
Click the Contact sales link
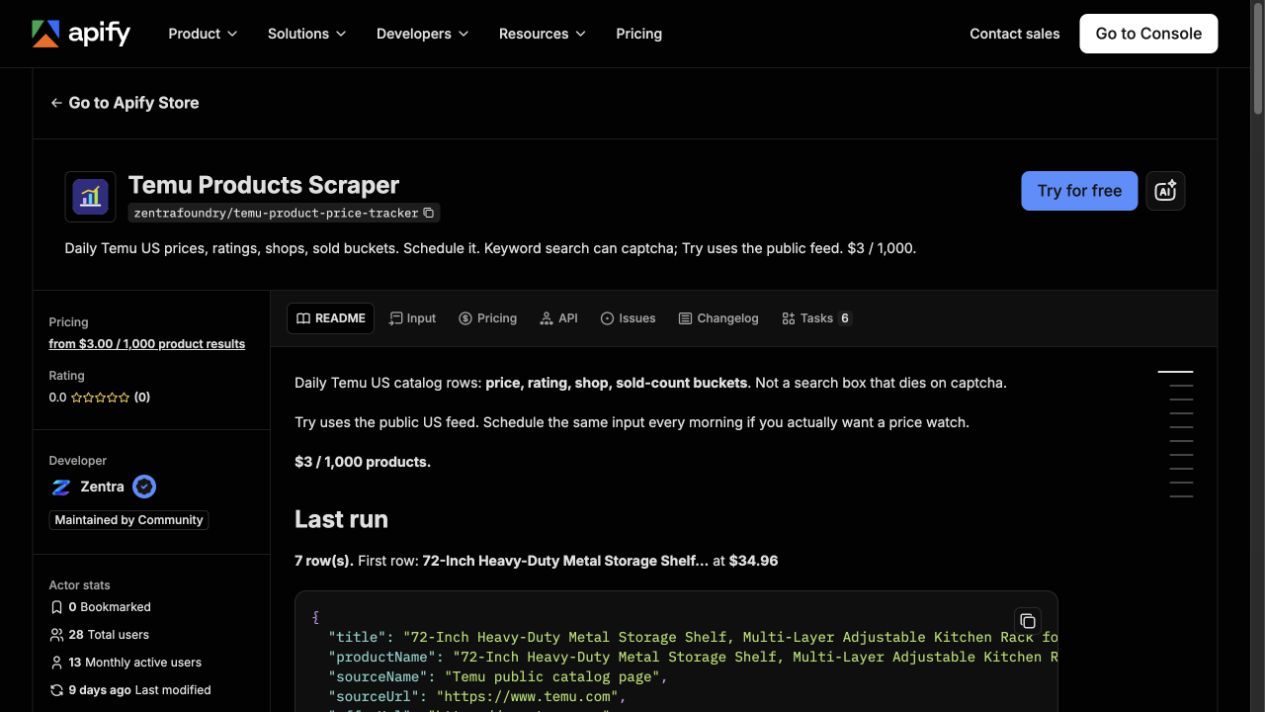1014,33
